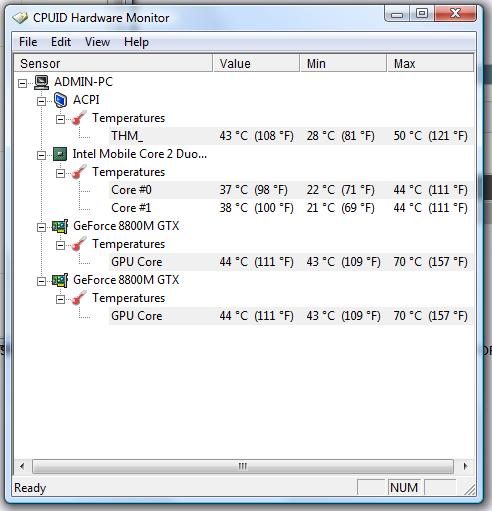Click the thermometer icon under ACPI
This screenshot has width=492, height=511.
pyautogui.click(x=79, y=118)
